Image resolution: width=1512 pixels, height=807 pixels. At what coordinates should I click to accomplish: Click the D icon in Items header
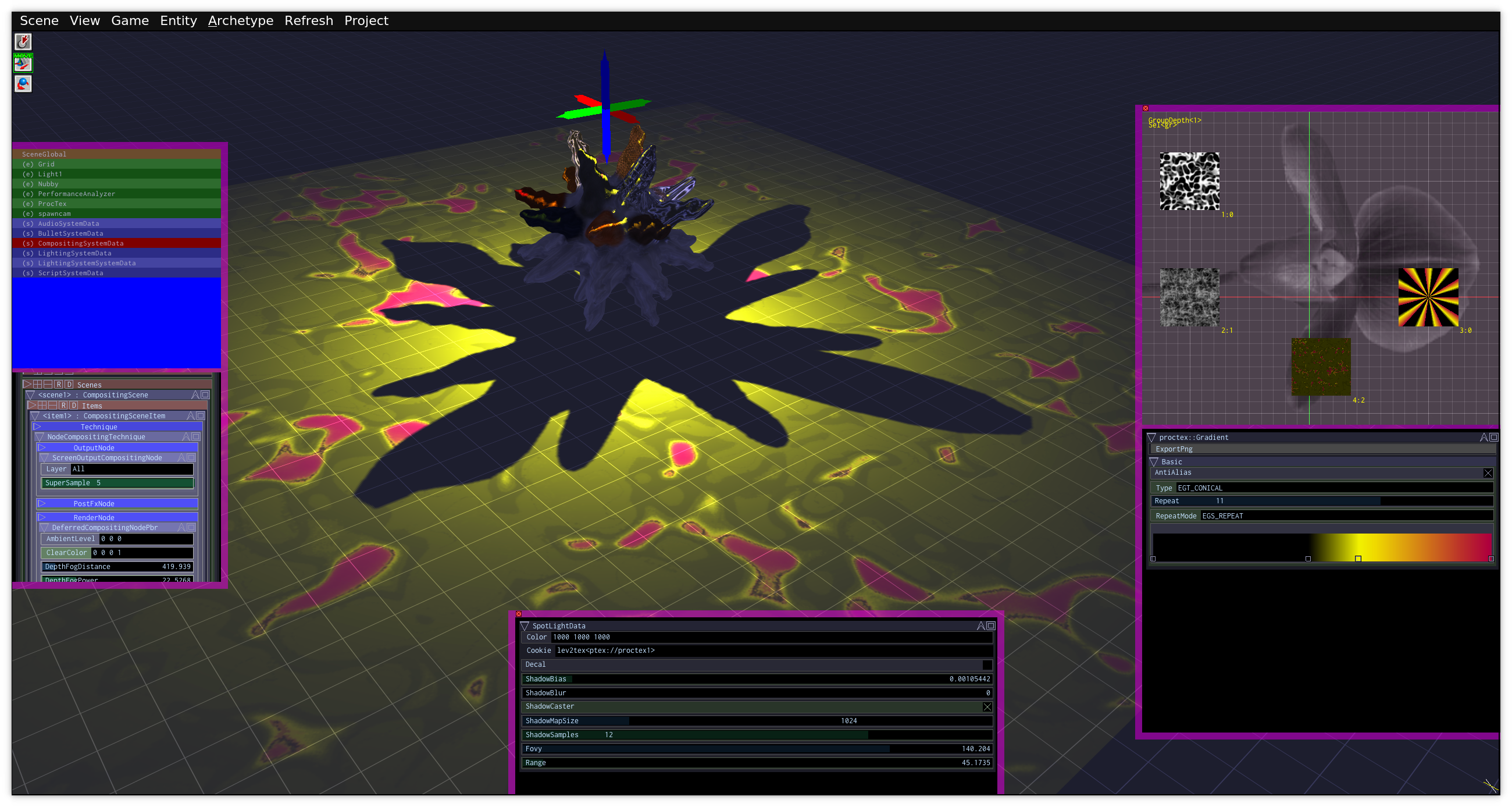pyautogui.click(x=73, y=406)
